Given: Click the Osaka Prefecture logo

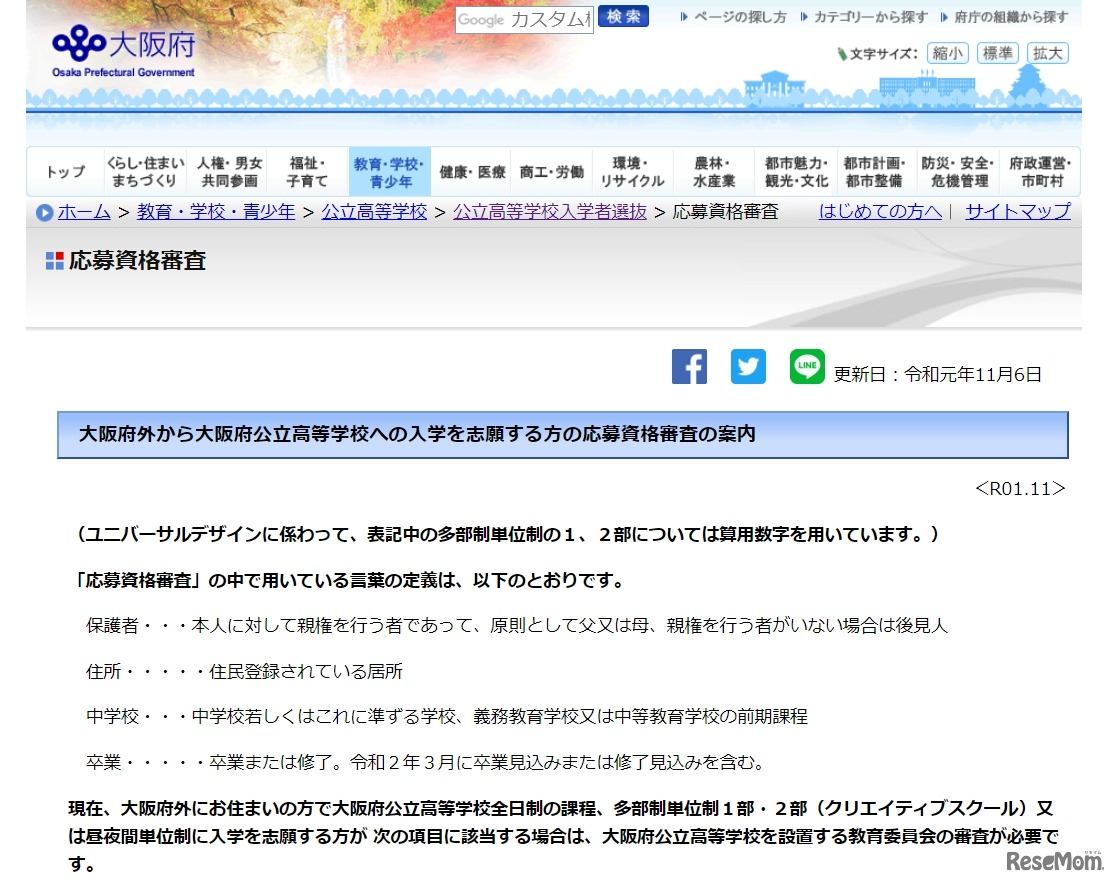Looking at the screenshot, I should coord(123,51).
